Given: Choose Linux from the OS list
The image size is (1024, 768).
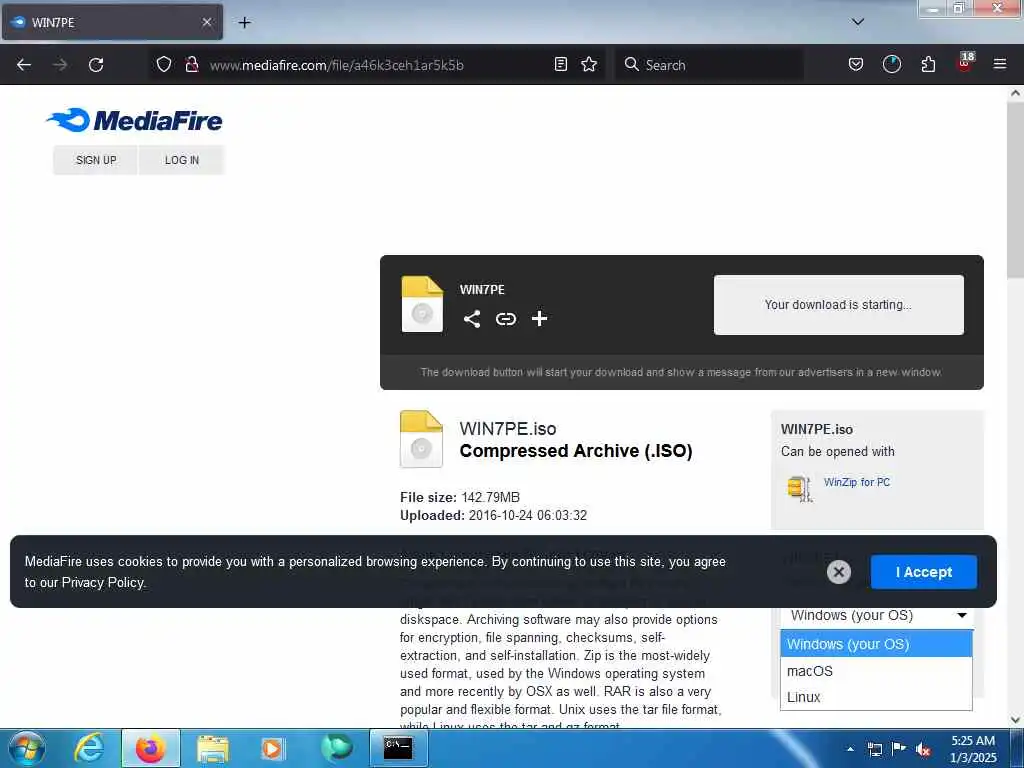Looking at the screenshot, I should (876, 697).
